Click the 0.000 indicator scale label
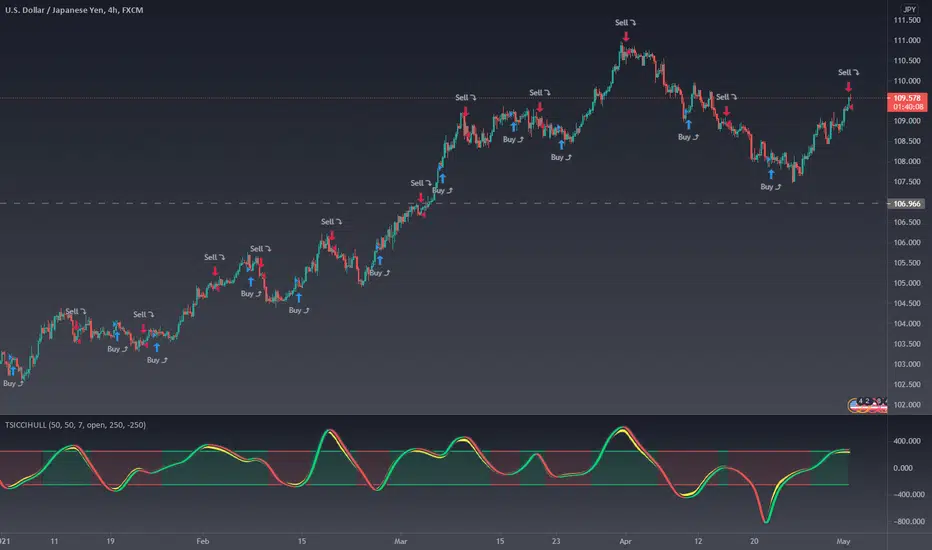This screenshot has width=932, height=550. 903,468
